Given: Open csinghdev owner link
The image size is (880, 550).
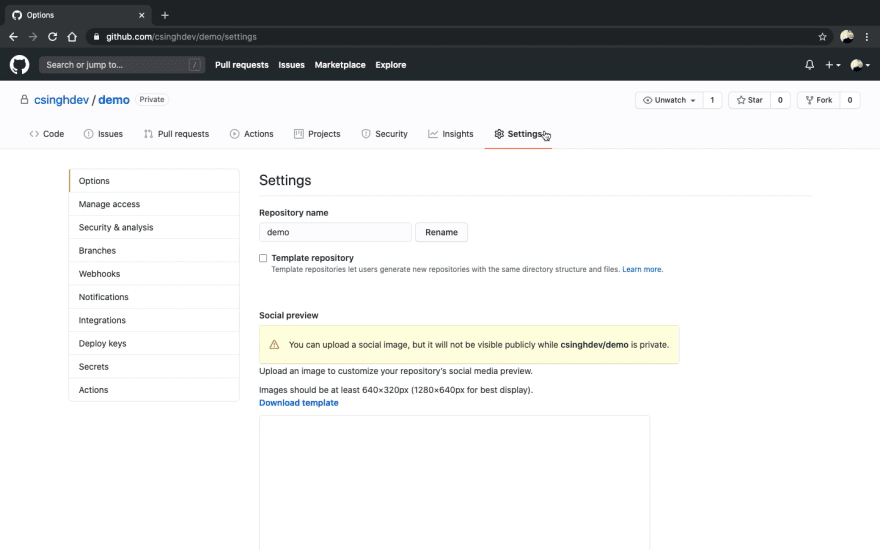Looking at the screenshot, I should point(61,100).
